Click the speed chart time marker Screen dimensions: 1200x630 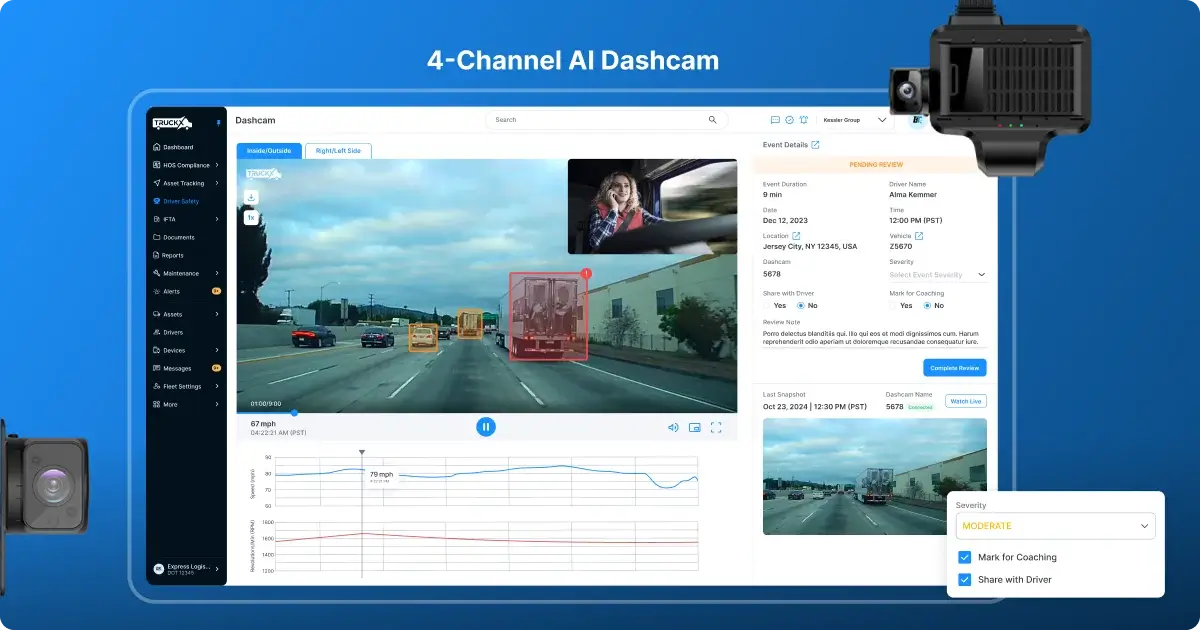(362, 453)
